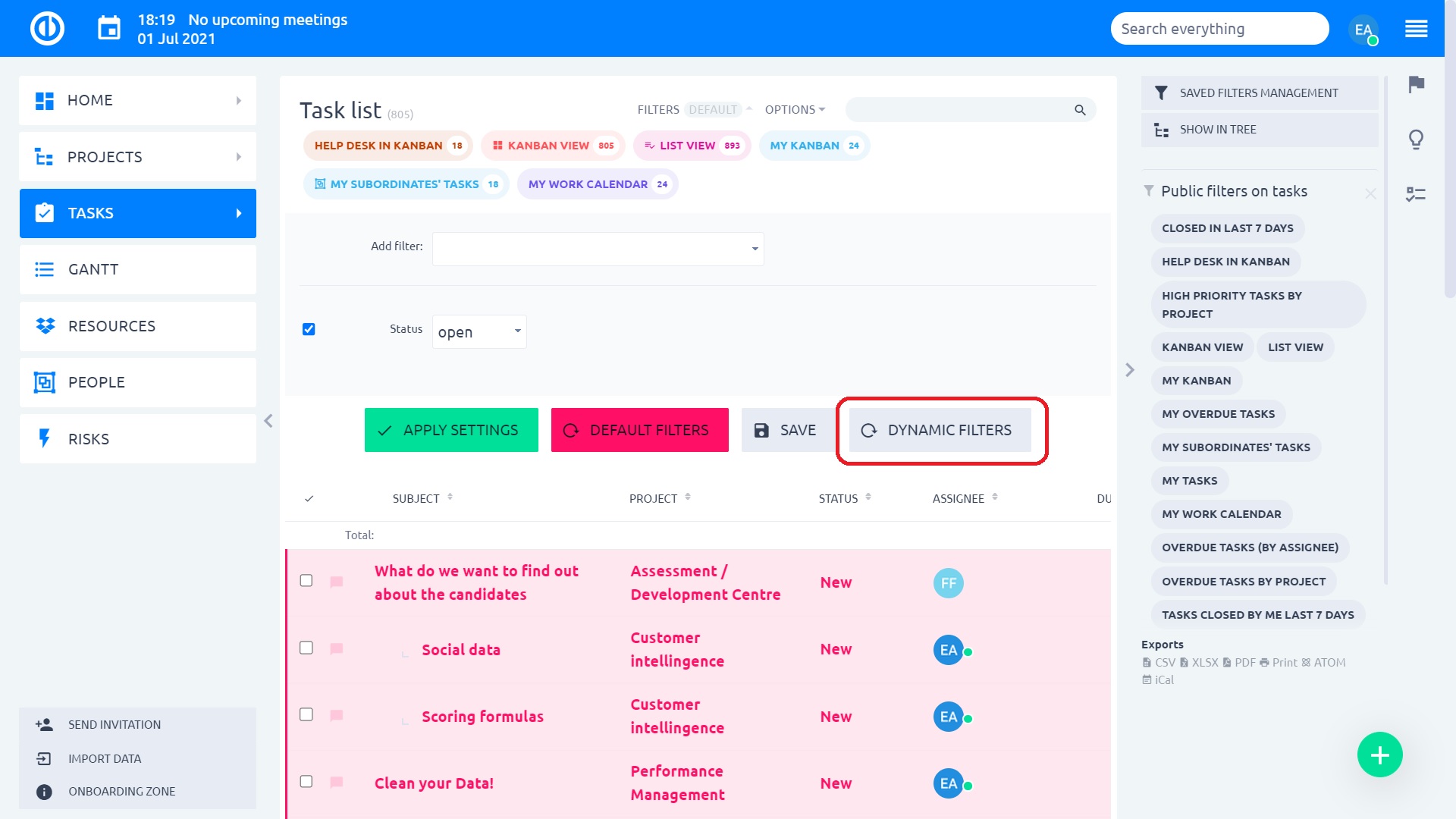Click the search magnifier icon in task list
This screenshot has height=819, width=1456.
pyautogui.click(x=1080, y=110)
